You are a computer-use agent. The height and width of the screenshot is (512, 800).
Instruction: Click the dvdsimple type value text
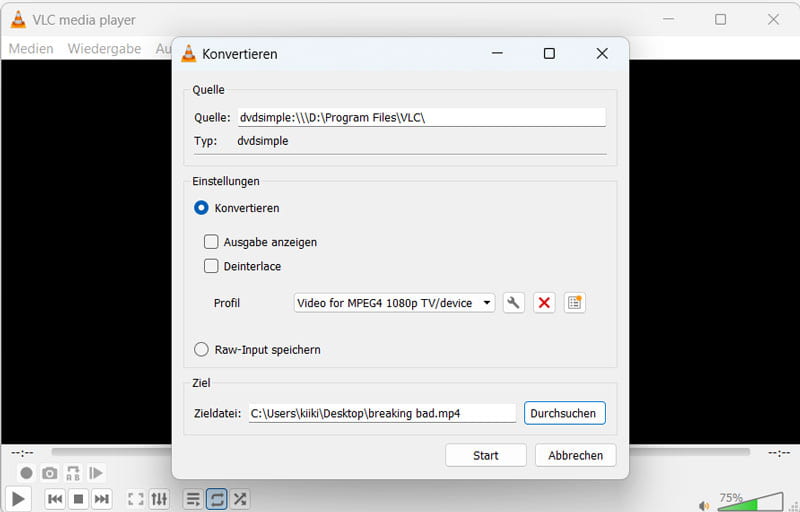(x=263, y=141)
